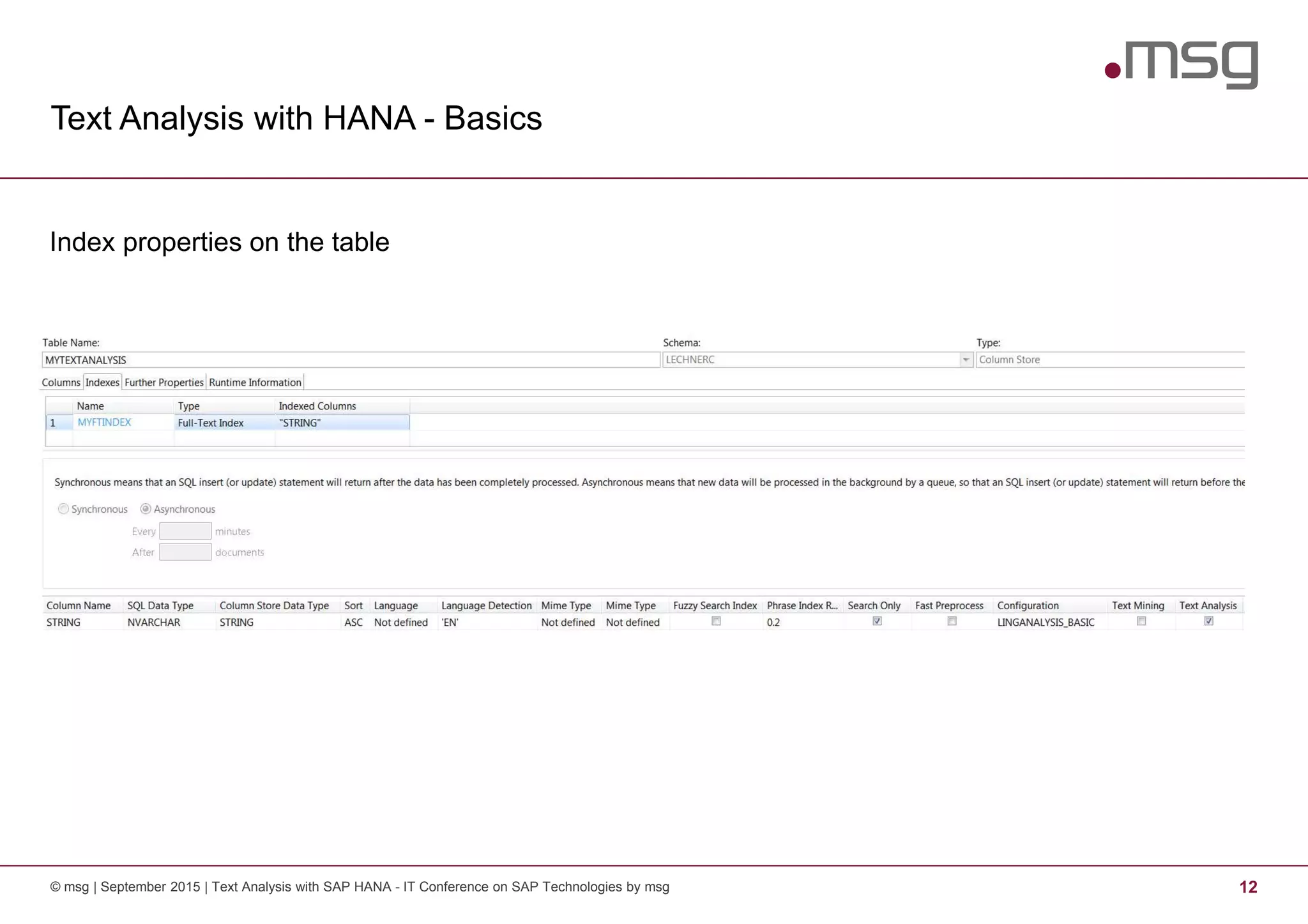
Task: Click the After documents input field
Action: coord(185,552)
